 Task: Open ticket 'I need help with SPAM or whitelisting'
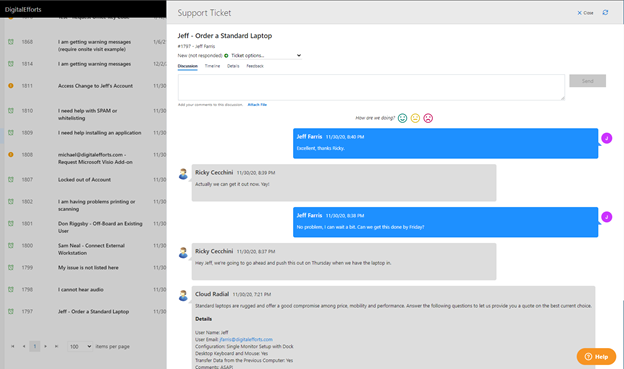[x=88, y=114]
